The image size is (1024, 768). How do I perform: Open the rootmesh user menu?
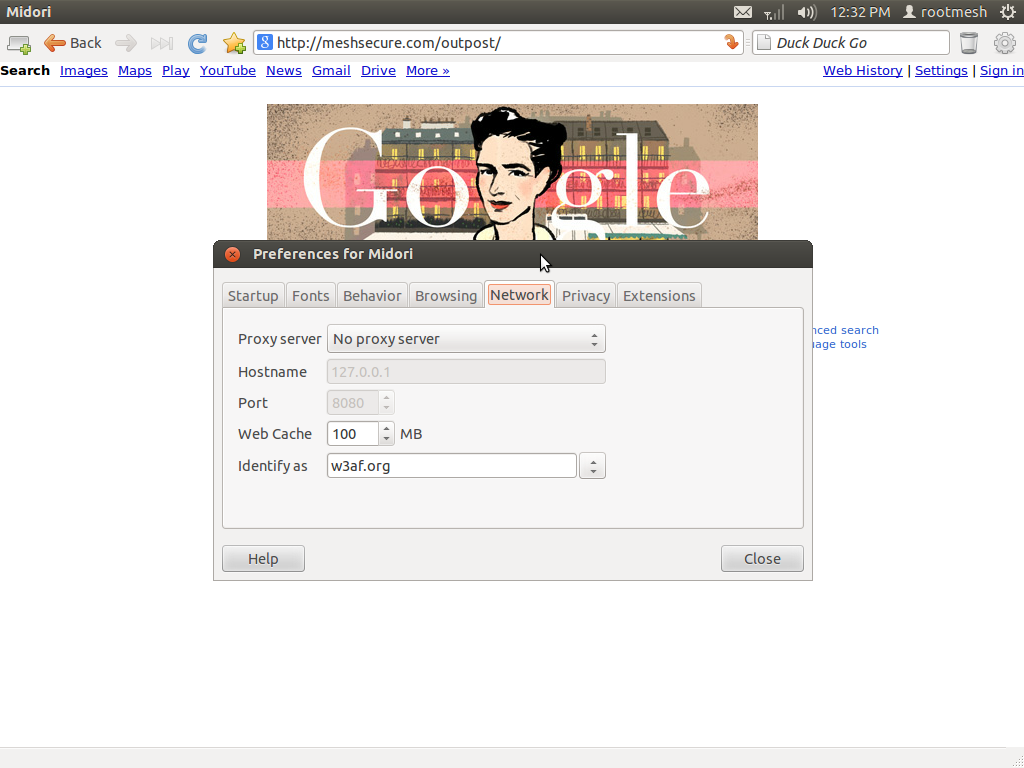coord(945,12)
